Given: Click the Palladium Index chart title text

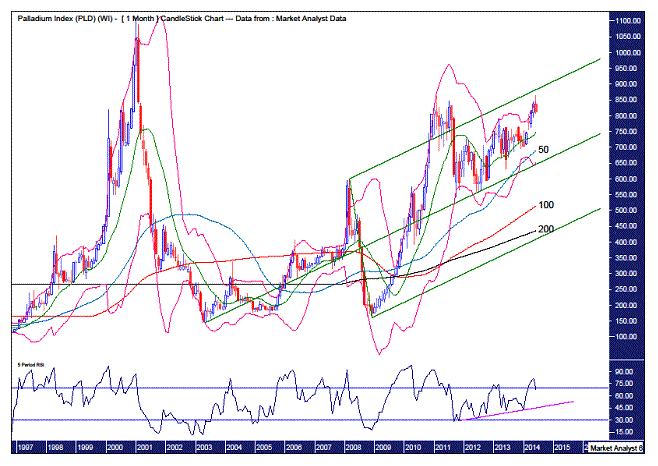Looking at the screenshot, I should pyautogui.click(x=182, y=18).
